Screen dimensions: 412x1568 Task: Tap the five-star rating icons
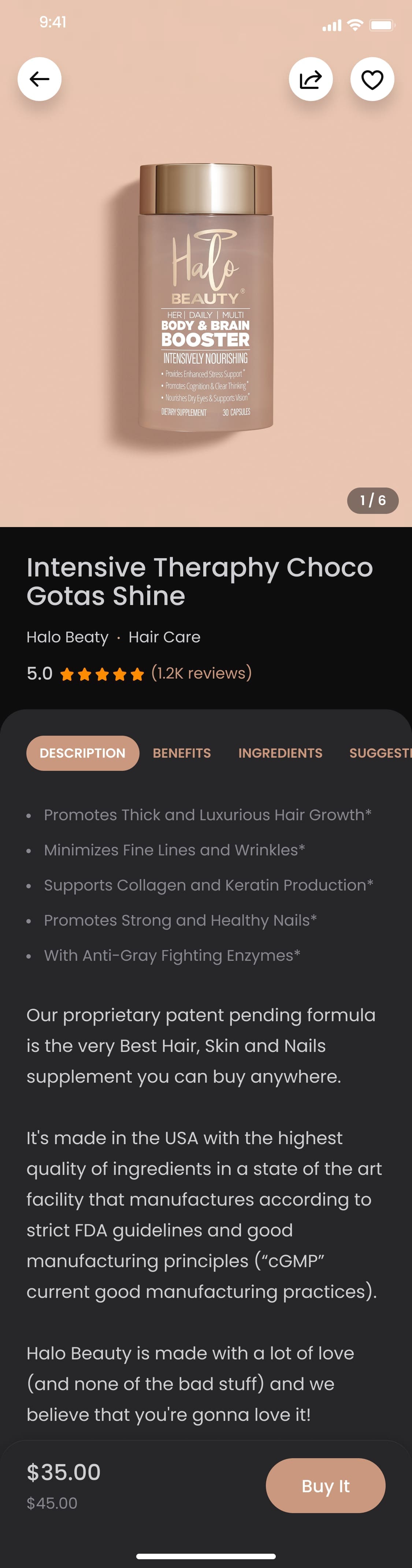click(102, 674)
